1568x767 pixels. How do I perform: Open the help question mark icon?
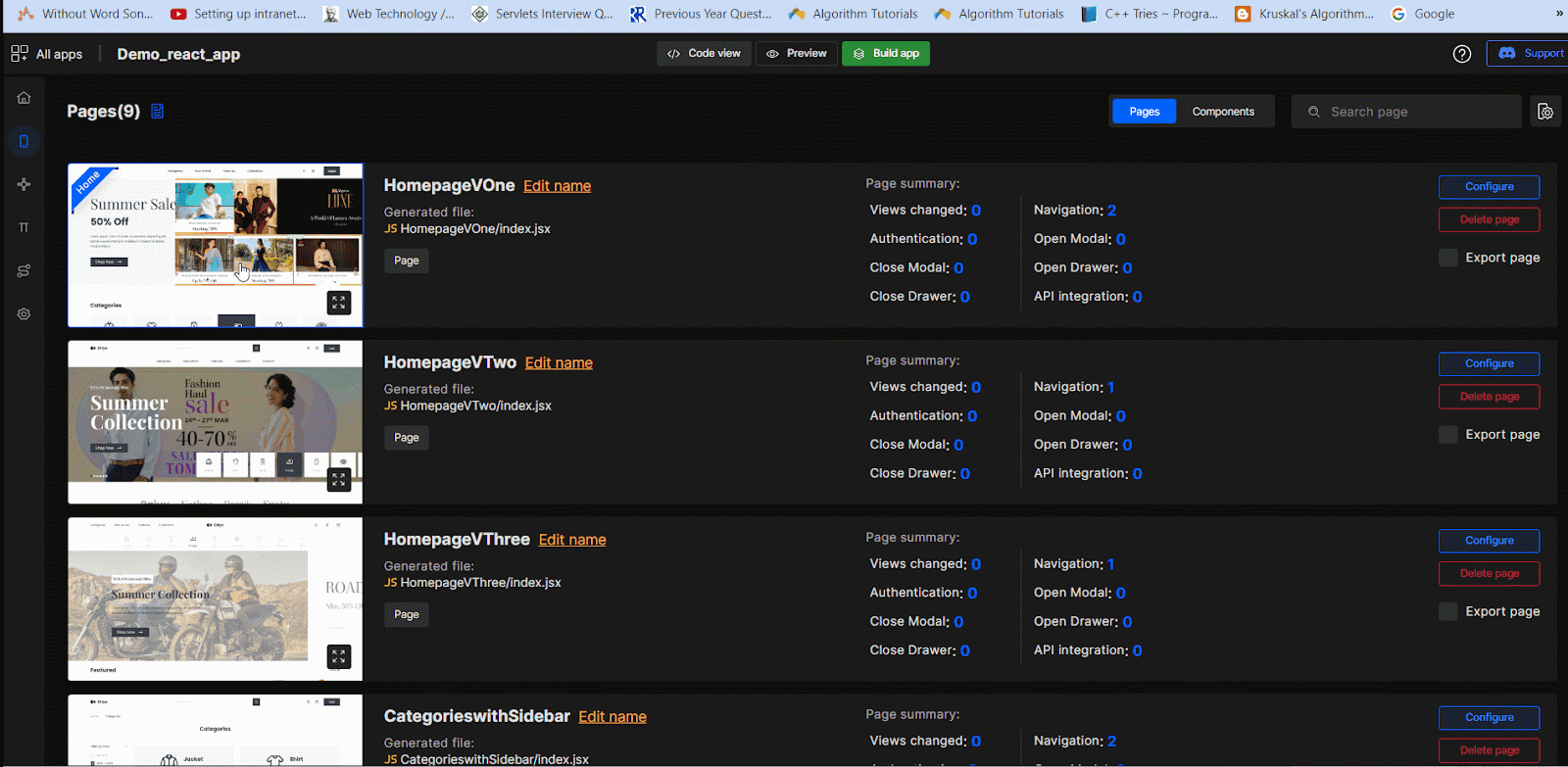pyautogui.click(x=1461, y=54)
